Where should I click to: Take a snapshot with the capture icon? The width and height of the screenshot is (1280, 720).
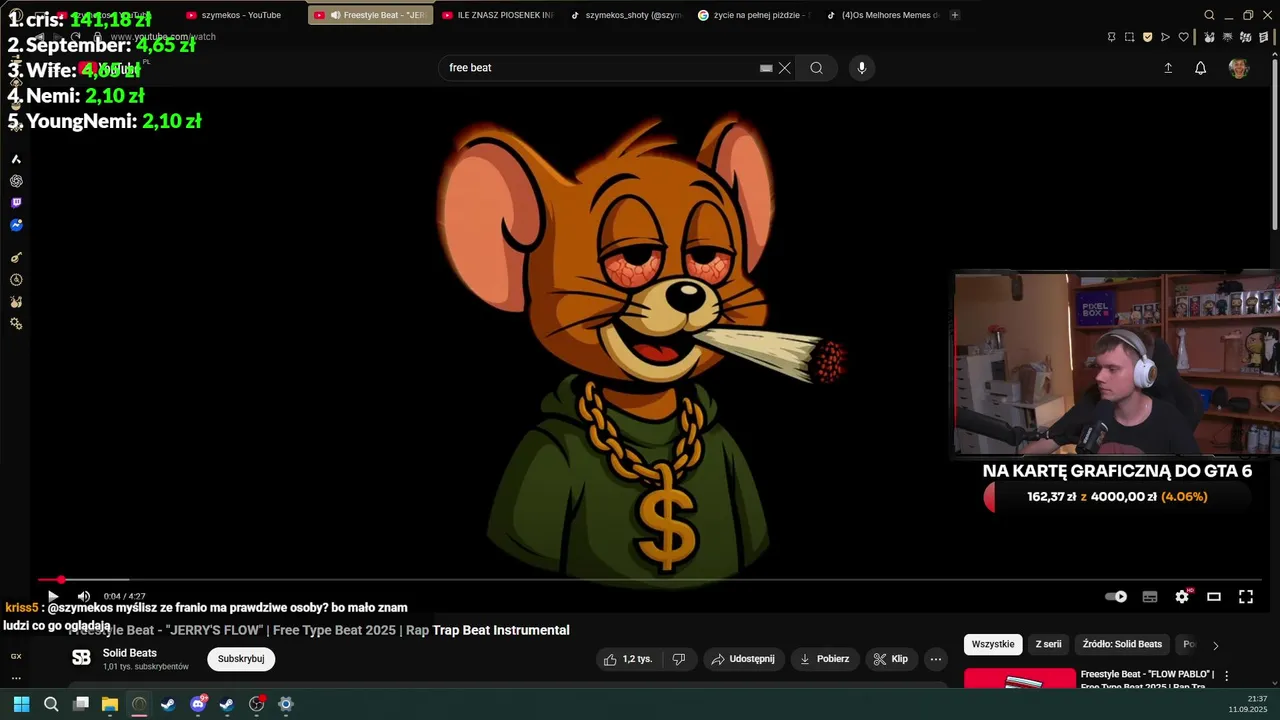coord(1129,37)
